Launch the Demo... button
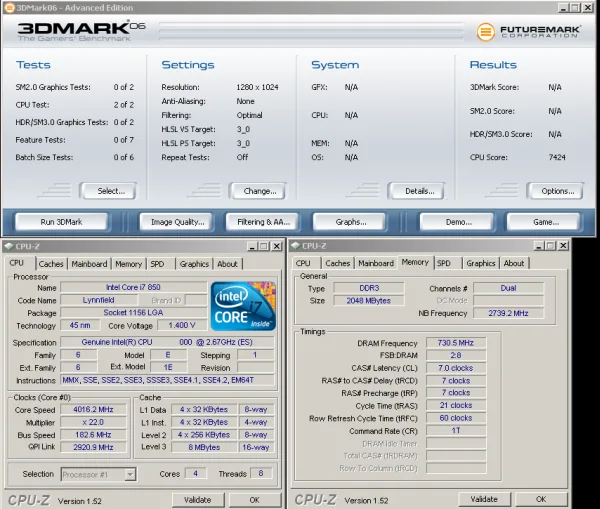600x509 pixels. point(457,222)
